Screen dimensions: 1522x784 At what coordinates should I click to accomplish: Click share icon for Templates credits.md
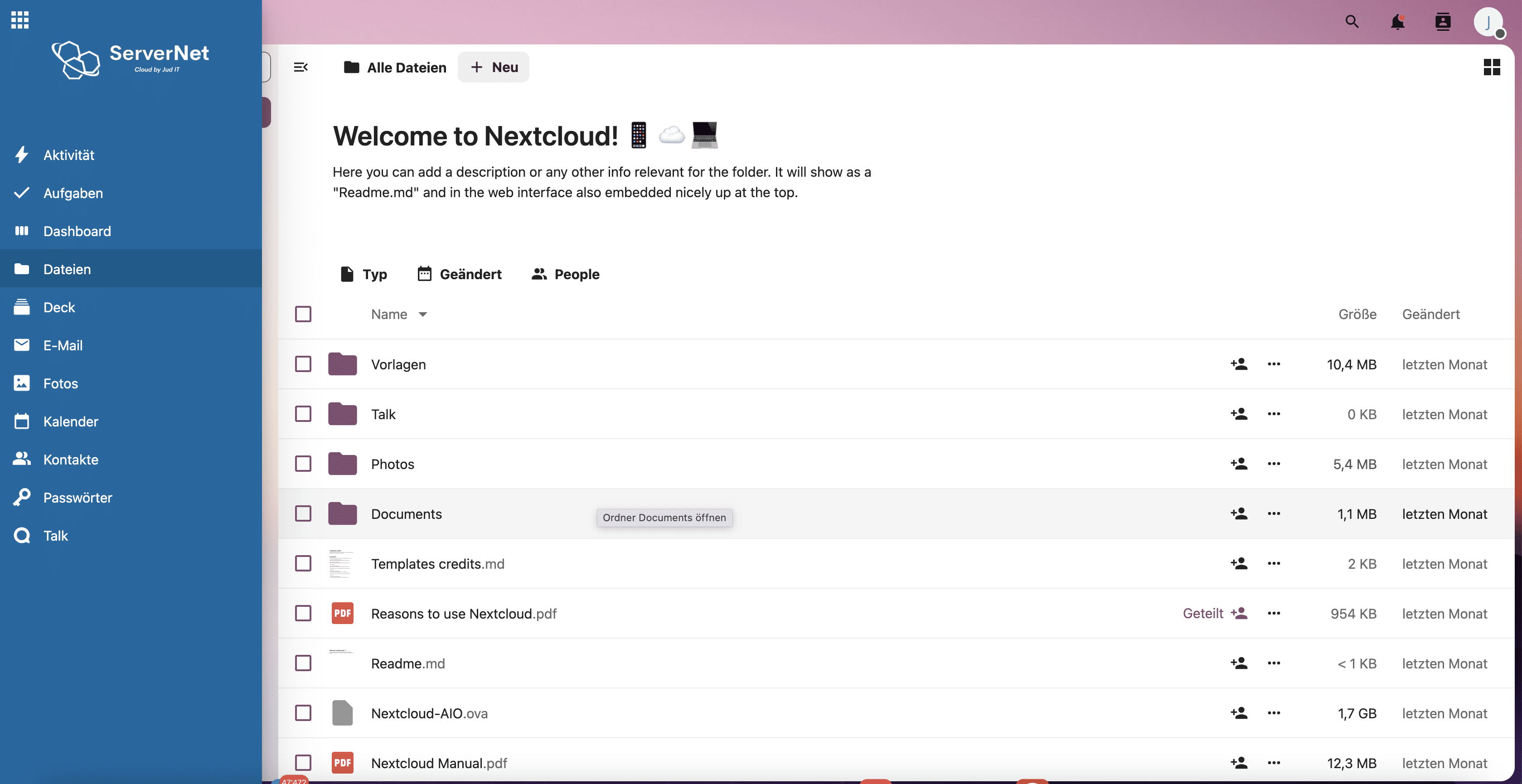tap(1239, 564)
